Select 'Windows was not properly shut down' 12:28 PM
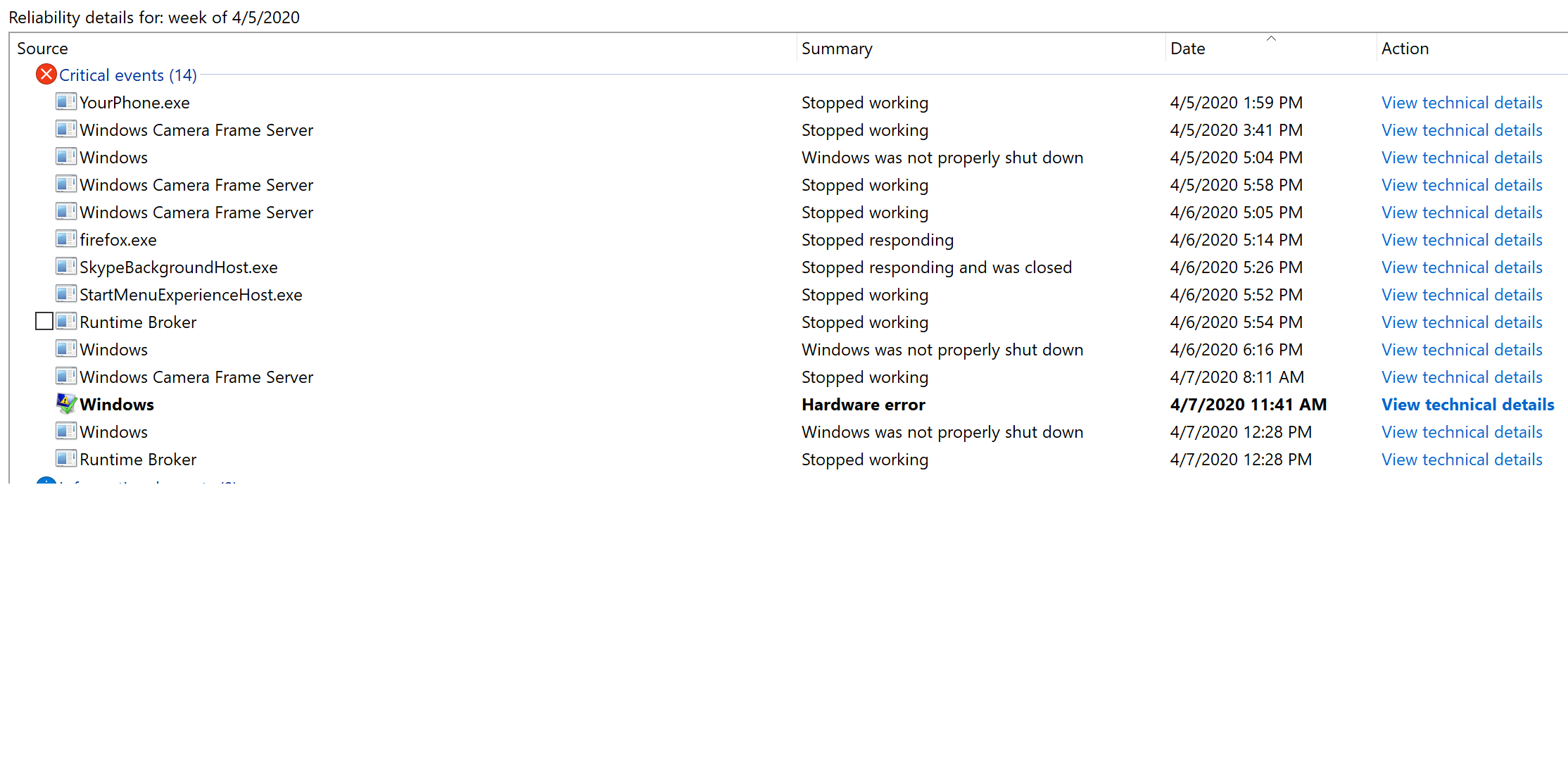This screenshot has width=1568, height=770. [x=942, y=432]
